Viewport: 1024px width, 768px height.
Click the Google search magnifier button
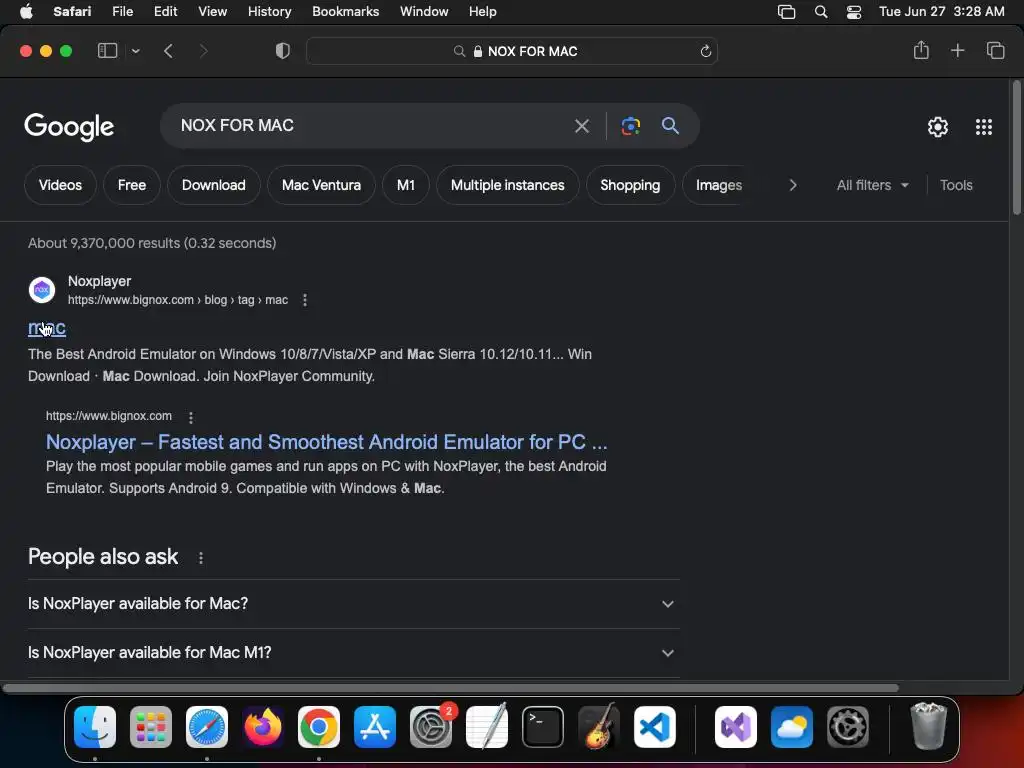(x=670, y=125)
